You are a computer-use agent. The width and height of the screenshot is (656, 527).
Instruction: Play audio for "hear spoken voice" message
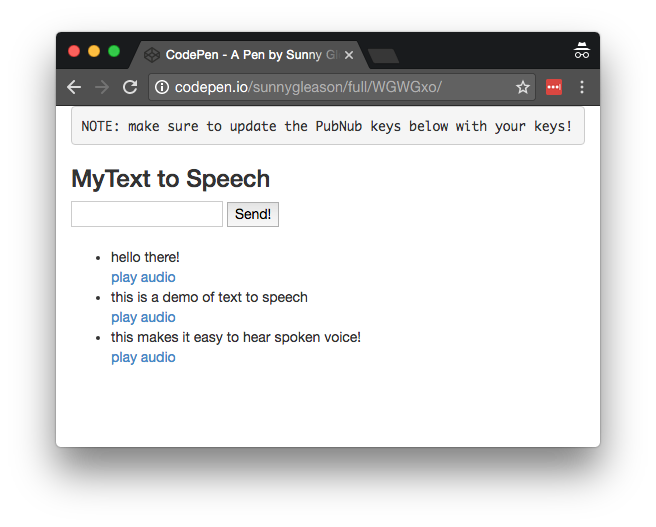point(143,357)
